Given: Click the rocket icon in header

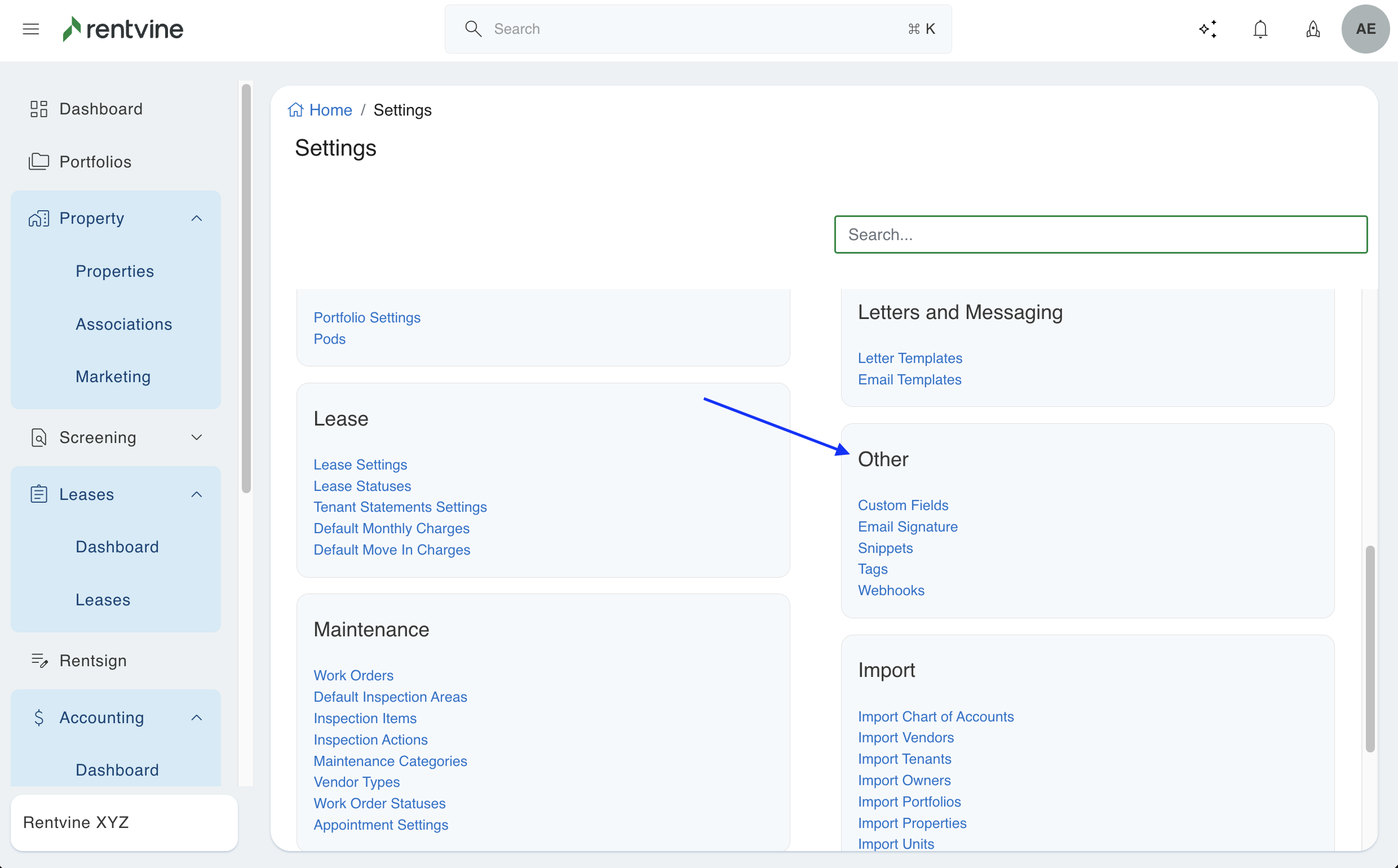Looking at the screenshot, I should click(x=1312, y=29).
